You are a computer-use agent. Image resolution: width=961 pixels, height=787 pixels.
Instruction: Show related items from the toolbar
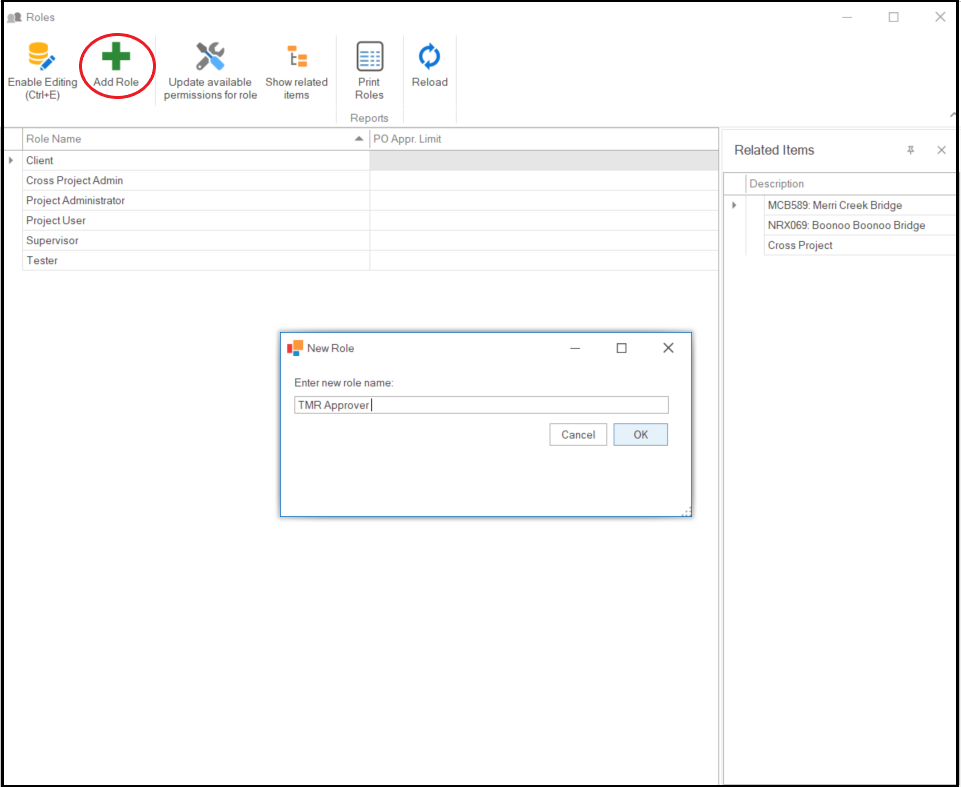pyautogui.click(x=296, y=57)
